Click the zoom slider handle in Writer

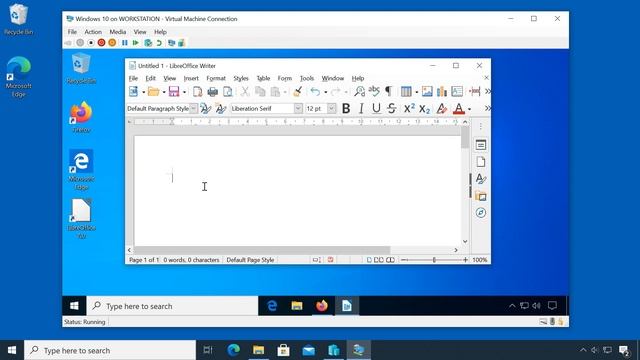click(434, 260)
